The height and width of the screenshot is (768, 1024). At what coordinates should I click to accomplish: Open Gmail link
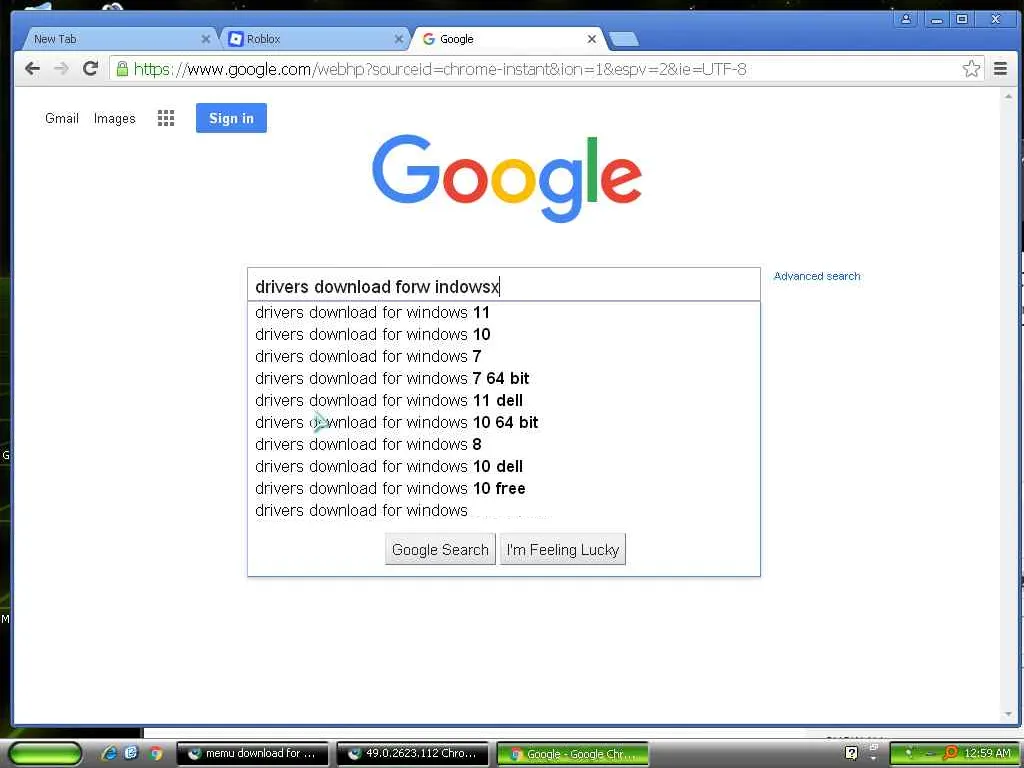click(62, 118)
